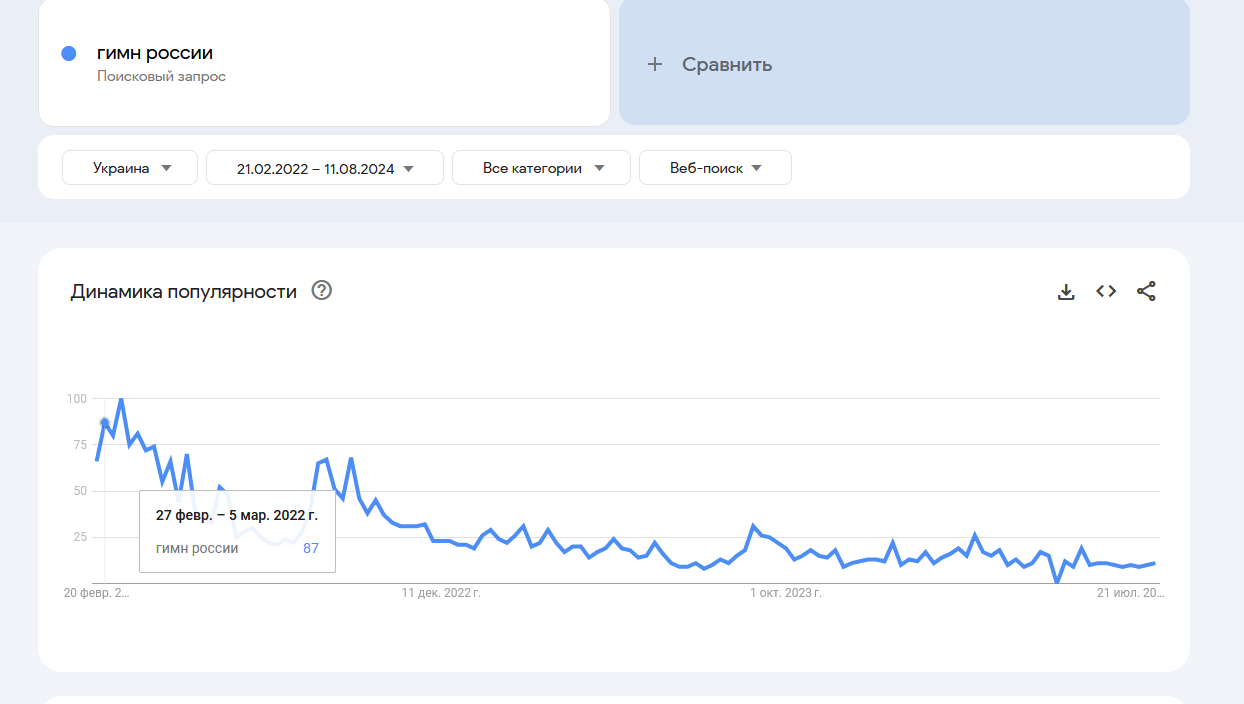
Task: Open the Украина region dropdown
Action: (x=132, y=168)
